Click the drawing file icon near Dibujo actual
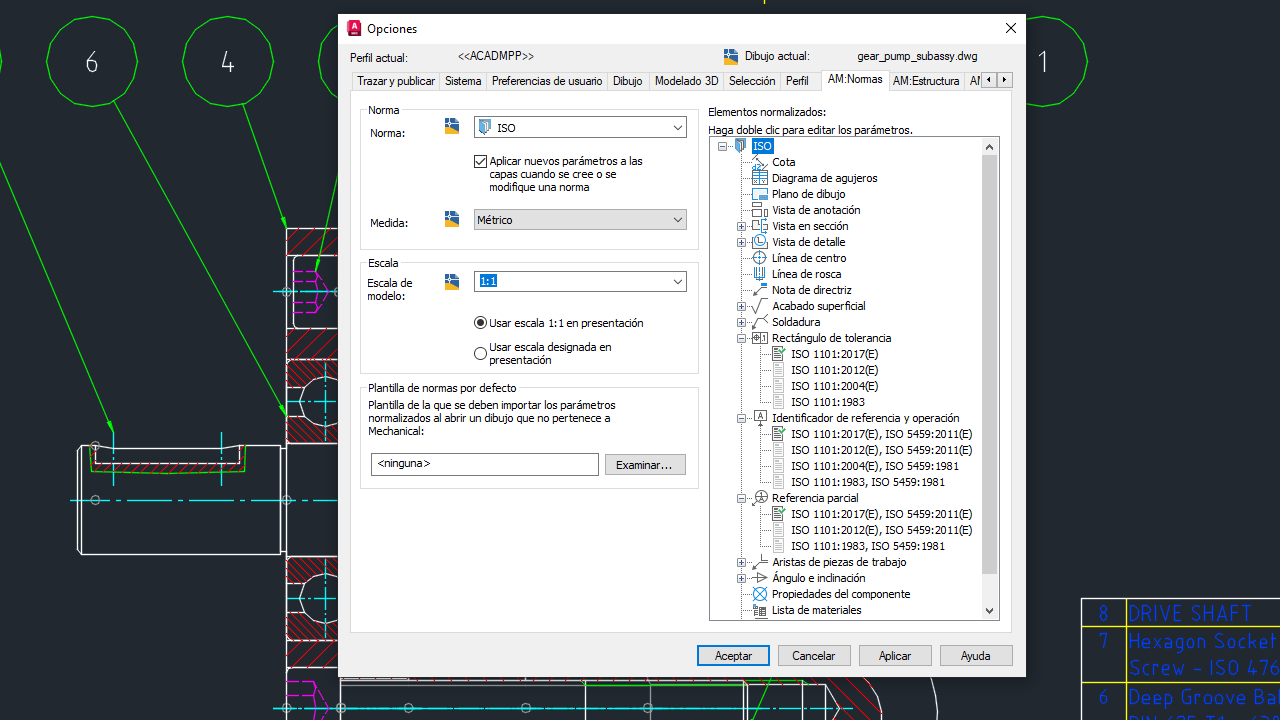The image size is (1280, 720). pos(730,57)
